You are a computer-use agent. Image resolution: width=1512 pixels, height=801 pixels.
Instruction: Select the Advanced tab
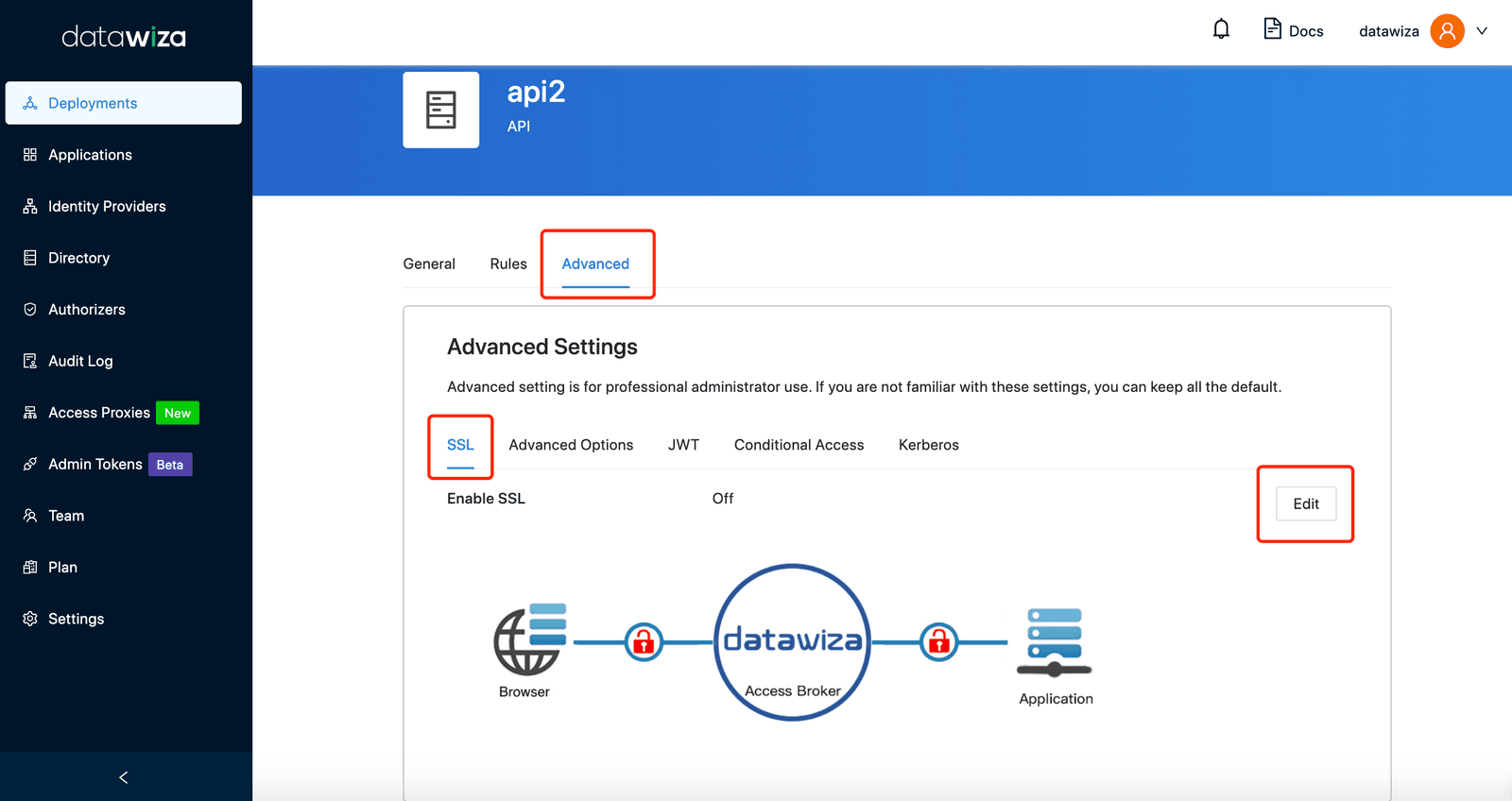[x=595, y=264]
